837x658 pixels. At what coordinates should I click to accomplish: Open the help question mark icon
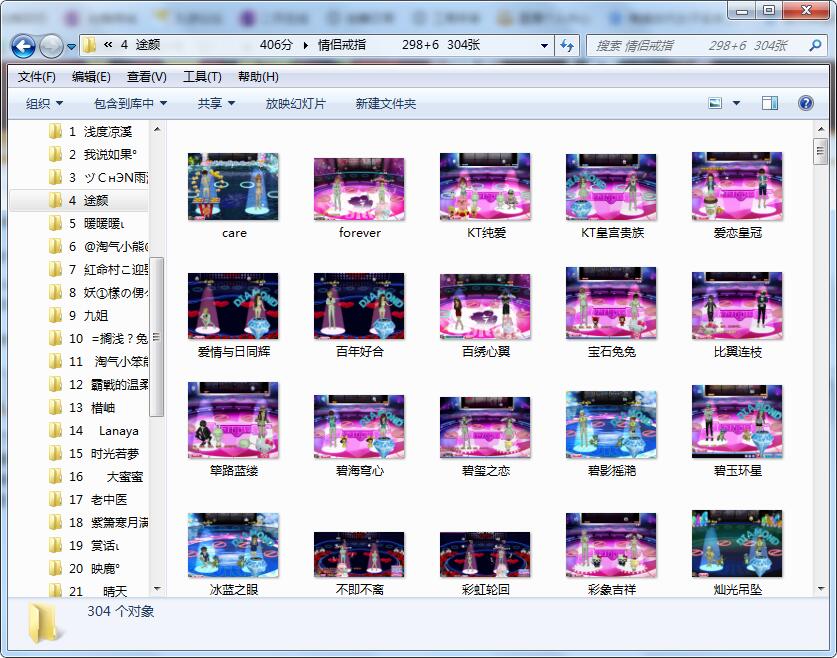pos(806,103)
